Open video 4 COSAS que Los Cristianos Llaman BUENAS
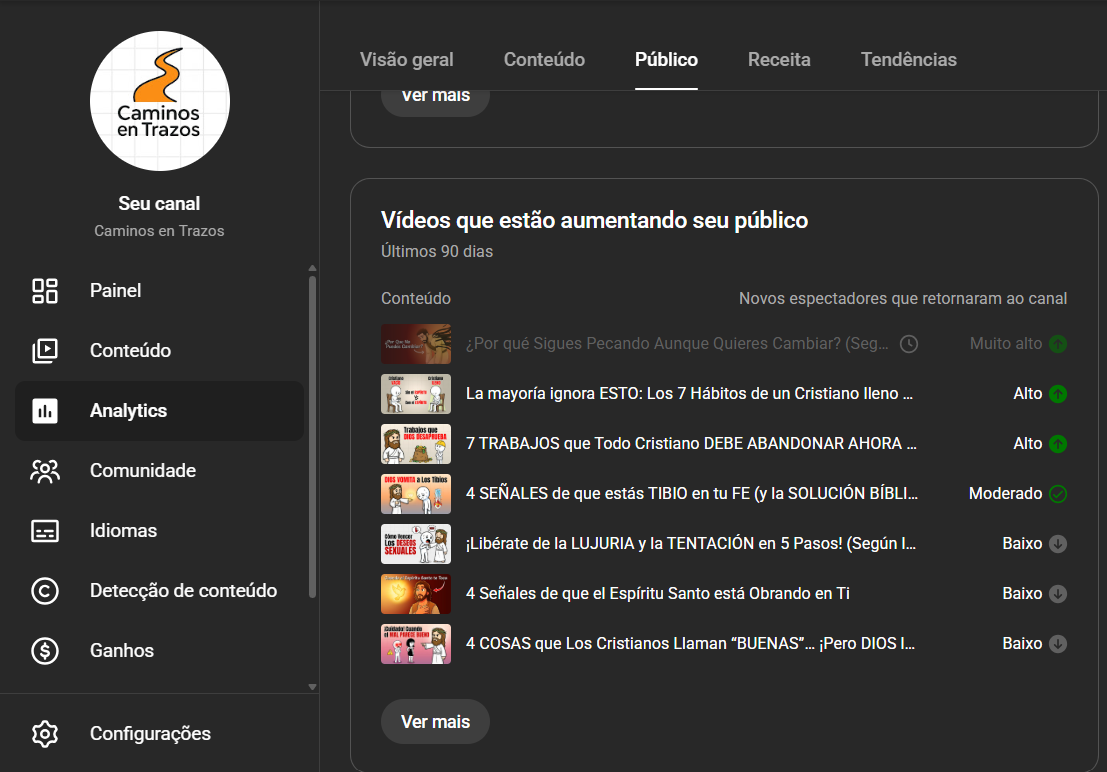The image size is (1107, 772). (x=690, y=644)
